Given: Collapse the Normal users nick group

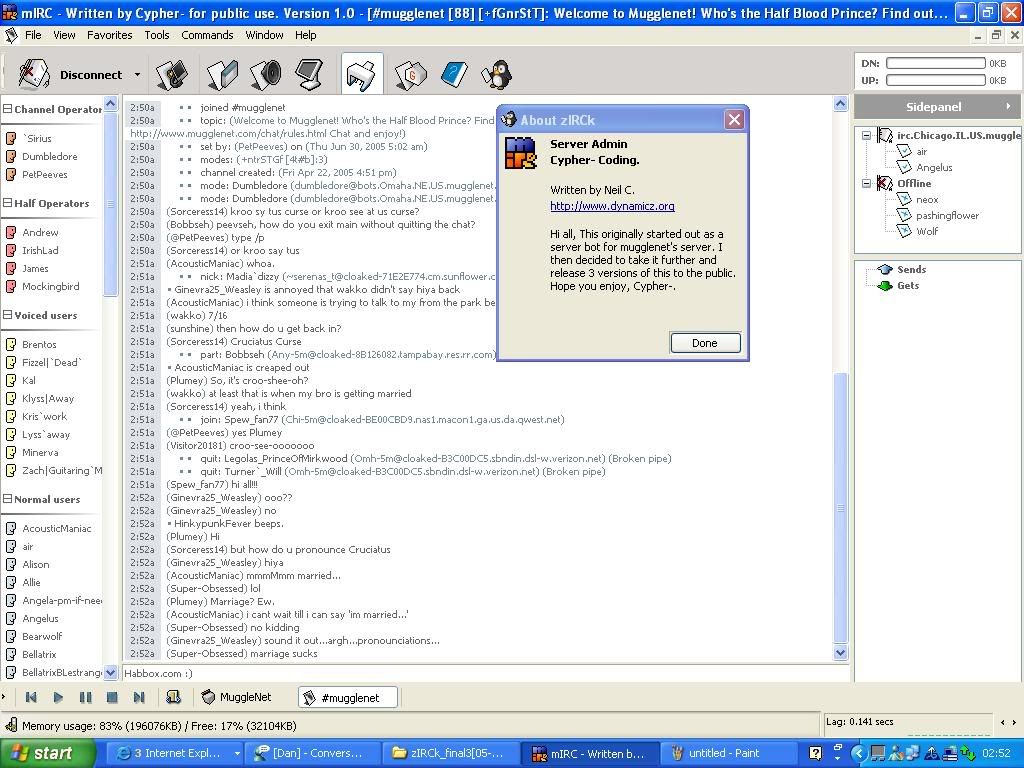Looking at the screenshot, I should pyautogui.click(x=7, y=499).
